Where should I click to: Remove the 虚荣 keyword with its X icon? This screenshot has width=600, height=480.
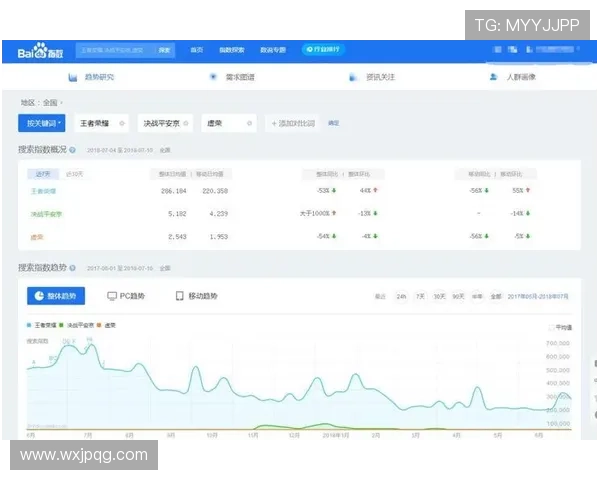pos(247,123)
